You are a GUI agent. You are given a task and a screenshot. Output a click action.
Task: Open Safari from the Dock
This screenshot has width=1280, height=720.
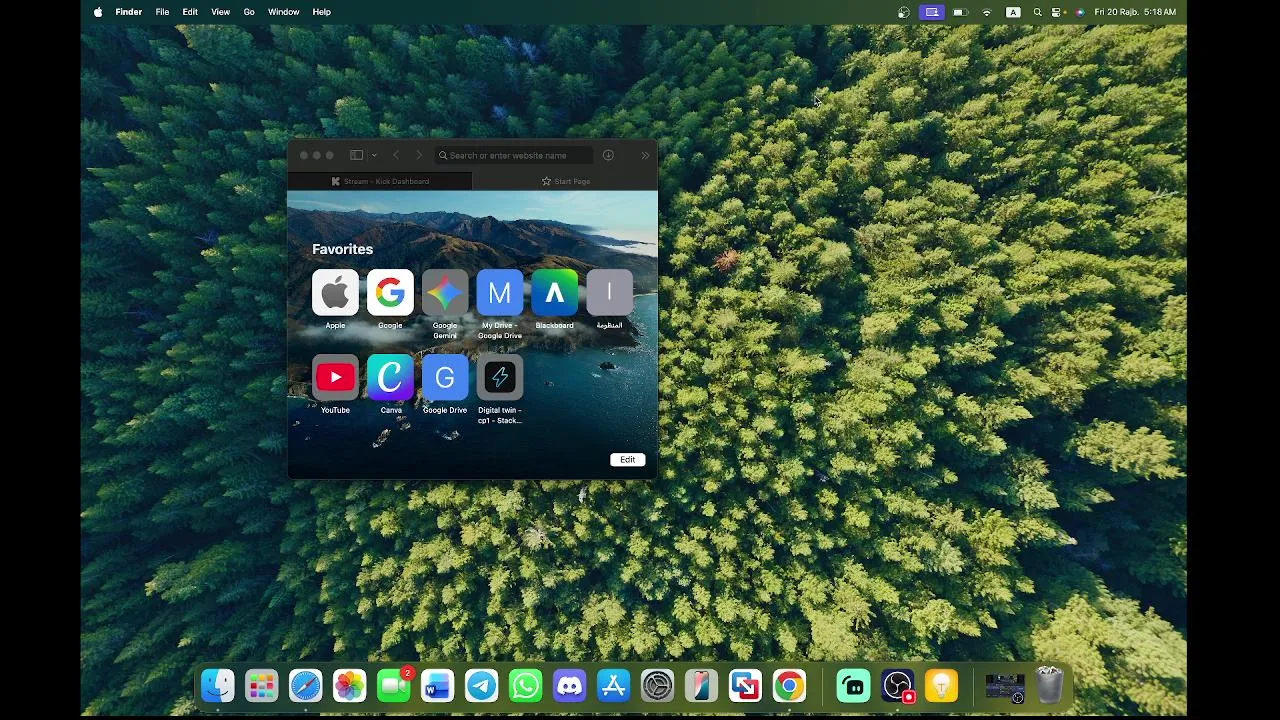pyautogui.click(x=306, y=686)
